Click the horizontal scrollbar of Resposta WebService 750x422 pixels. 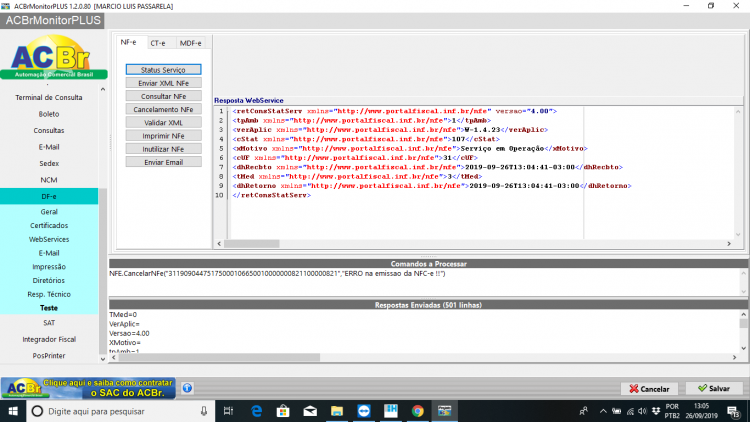click(x=474, y=244)
